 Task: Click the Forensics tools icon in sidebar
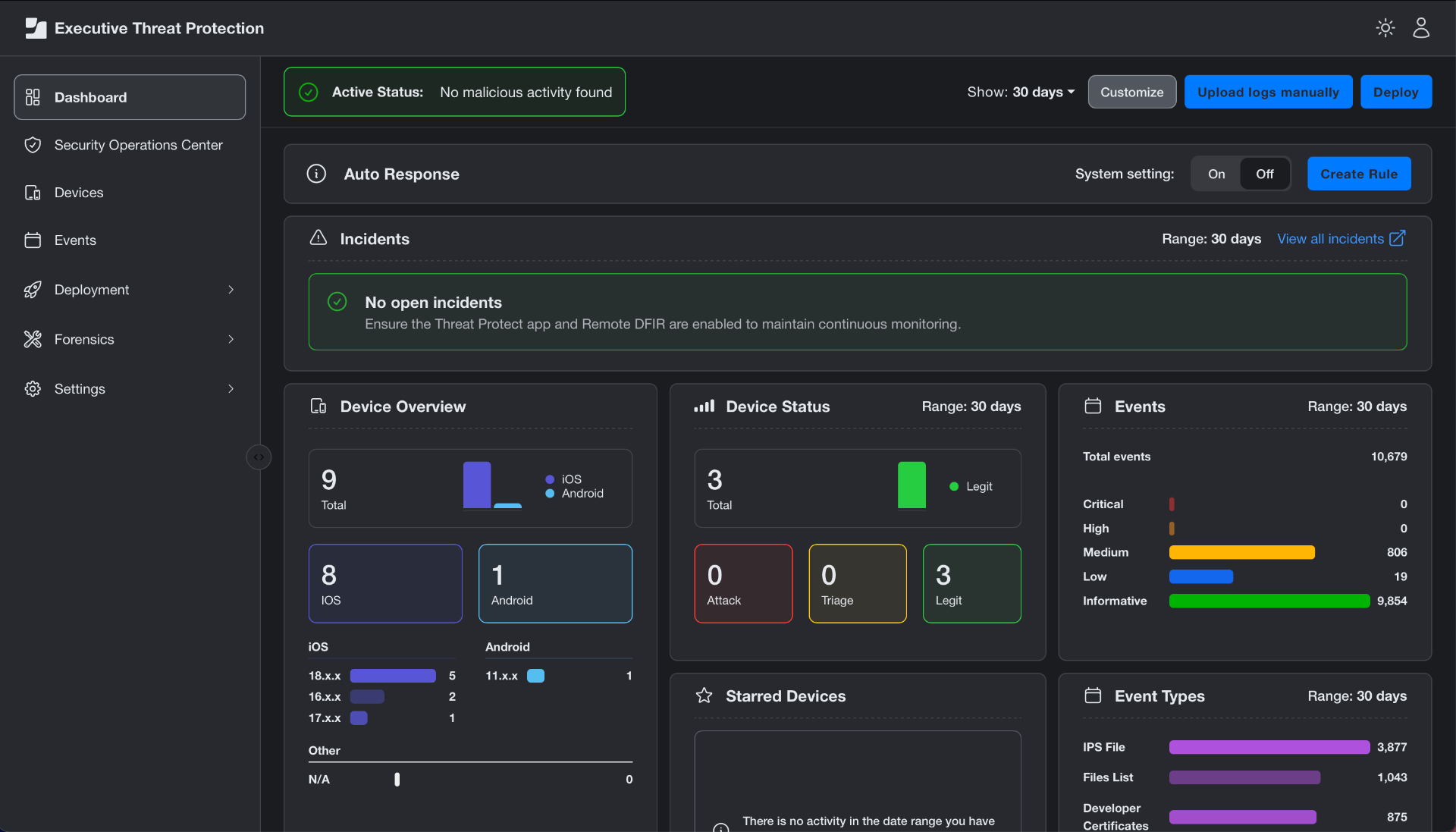coord(33,339)
